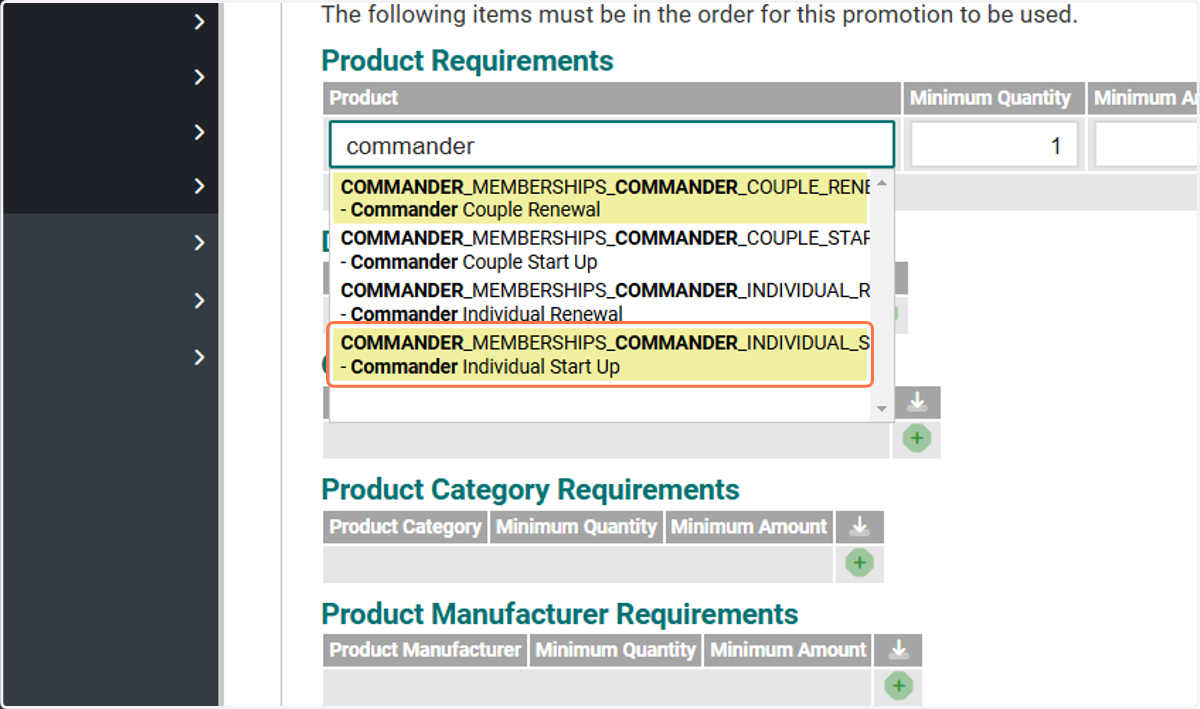The image size is (1200, 709).
Task: Click the Product Manufacturer column header
Action: coord(425,650)
